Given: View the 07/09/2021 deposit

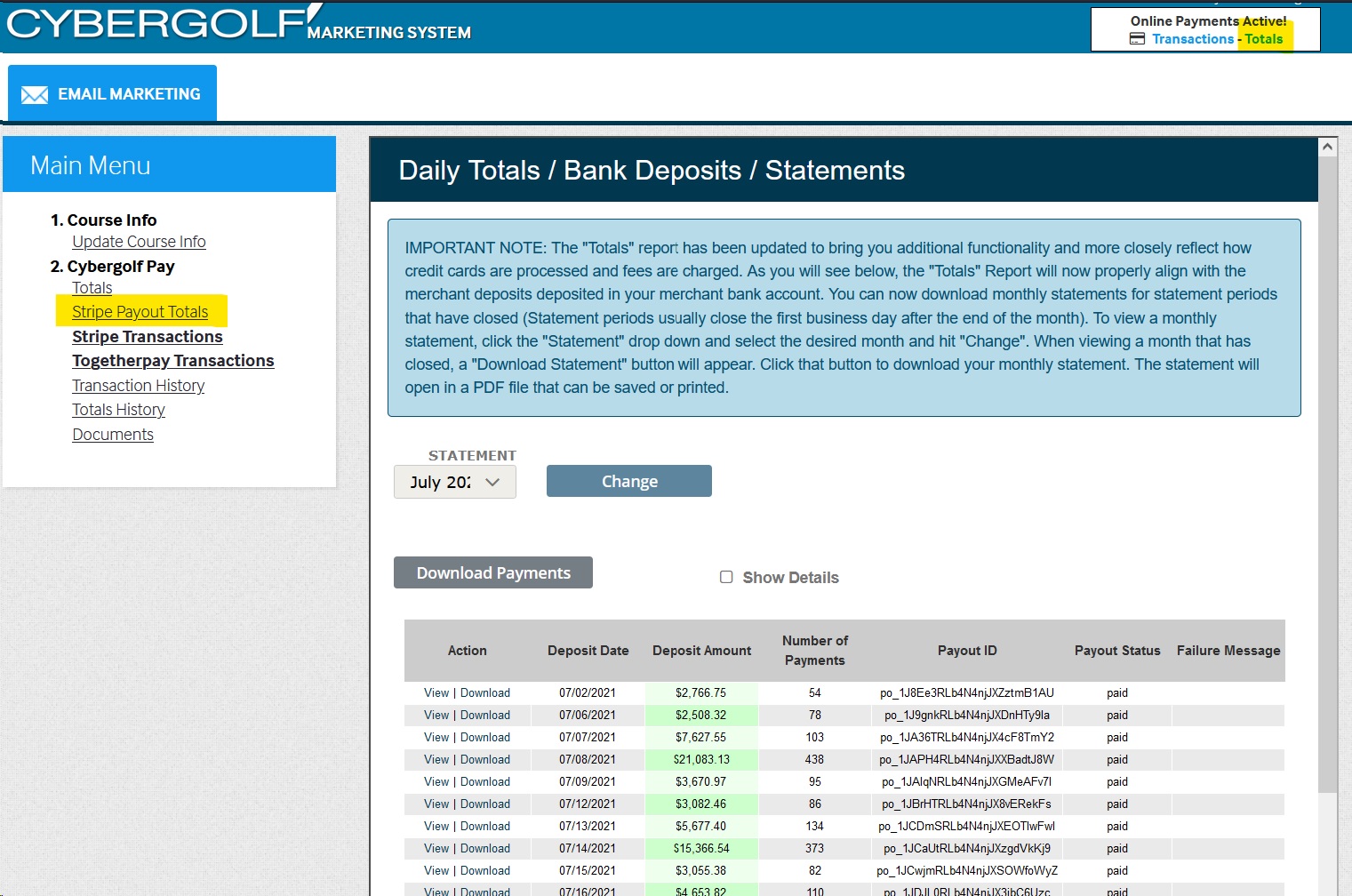Looking at the screenshot, I should coord(436,781).
